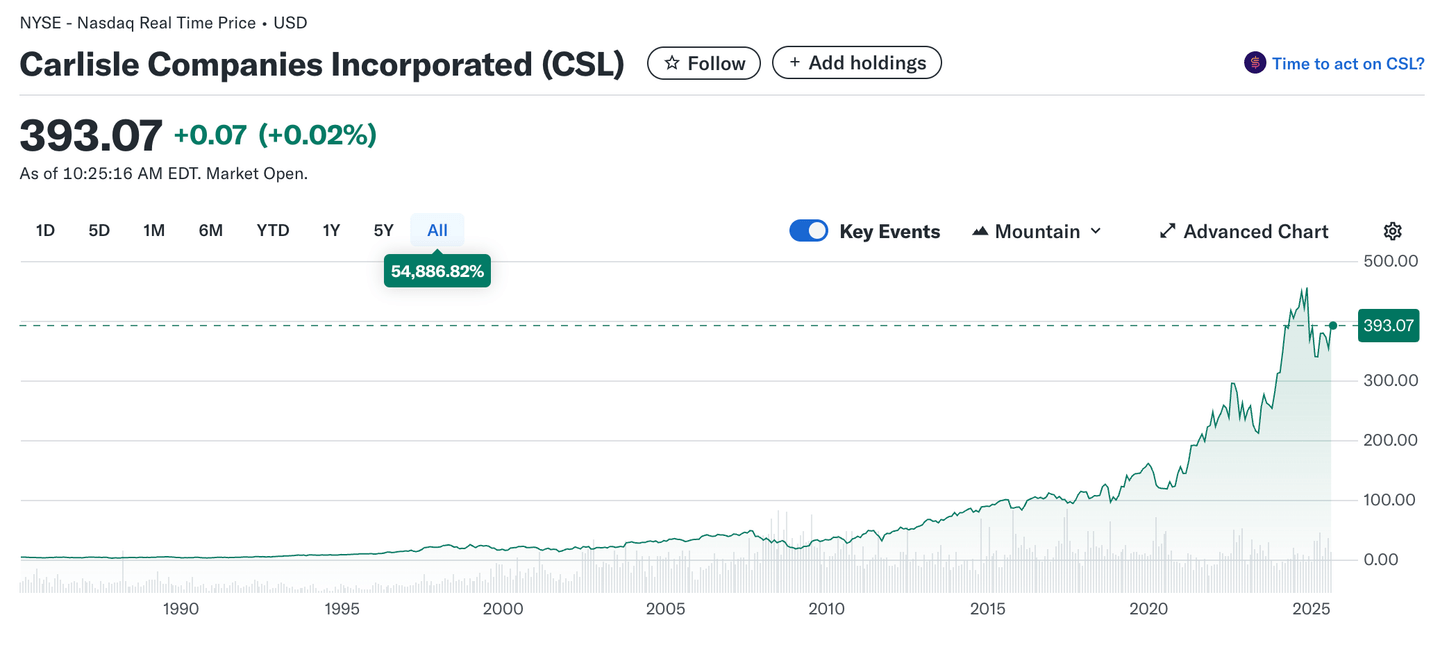Click the Advanced Chart label
Image resolution: width=1440 pixels, height=647 pixels.
tap(1255, 231)
